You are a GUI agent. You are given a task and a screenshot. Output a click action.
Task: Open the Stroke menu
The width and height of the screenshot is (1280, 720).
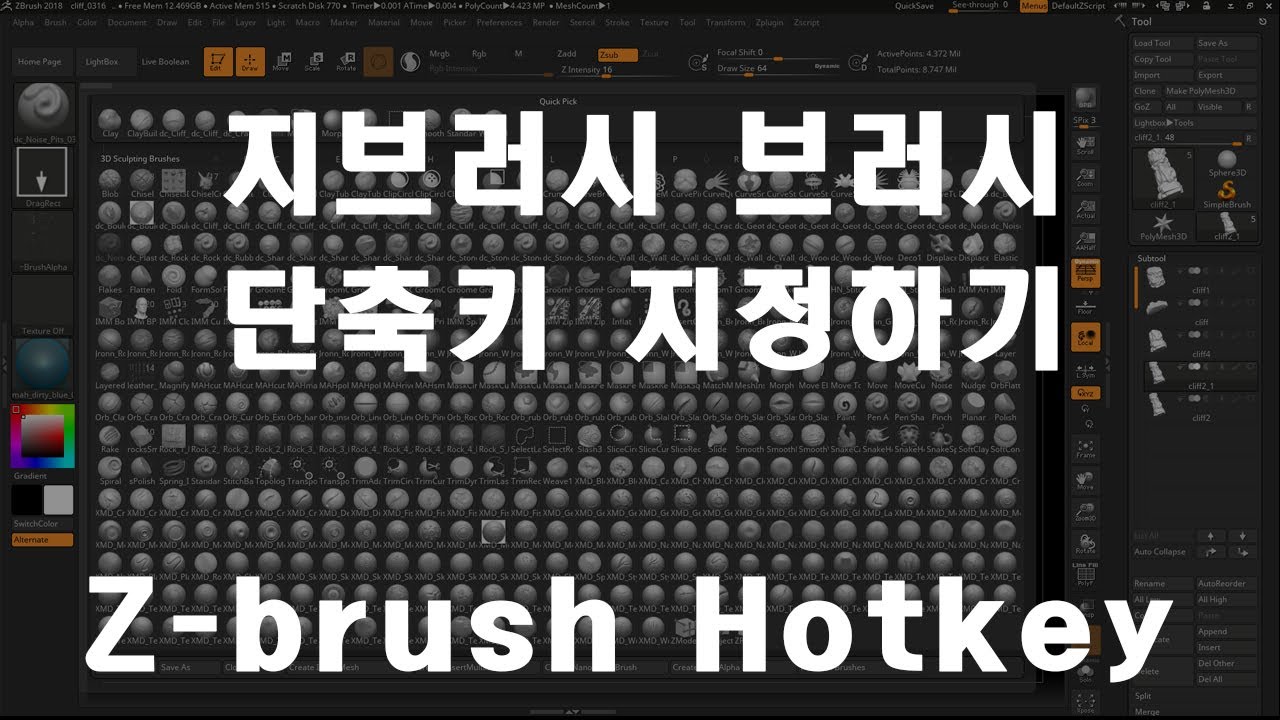tap(618, 22)
